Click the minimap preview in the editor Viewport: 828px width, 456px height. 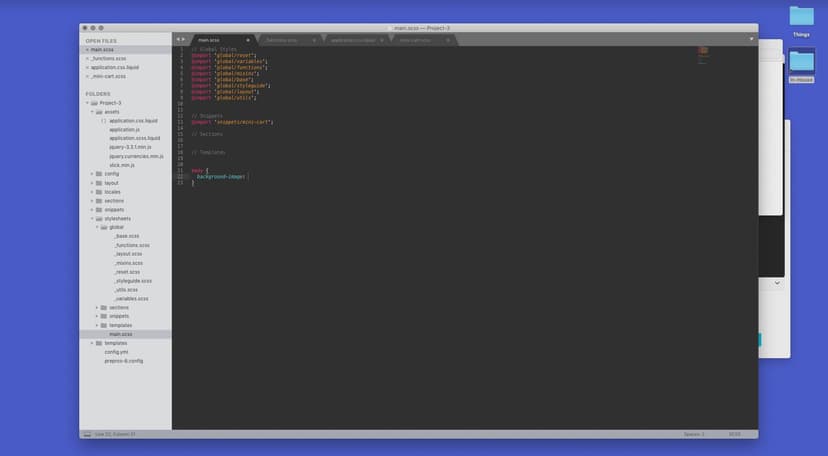pos(703,55)
